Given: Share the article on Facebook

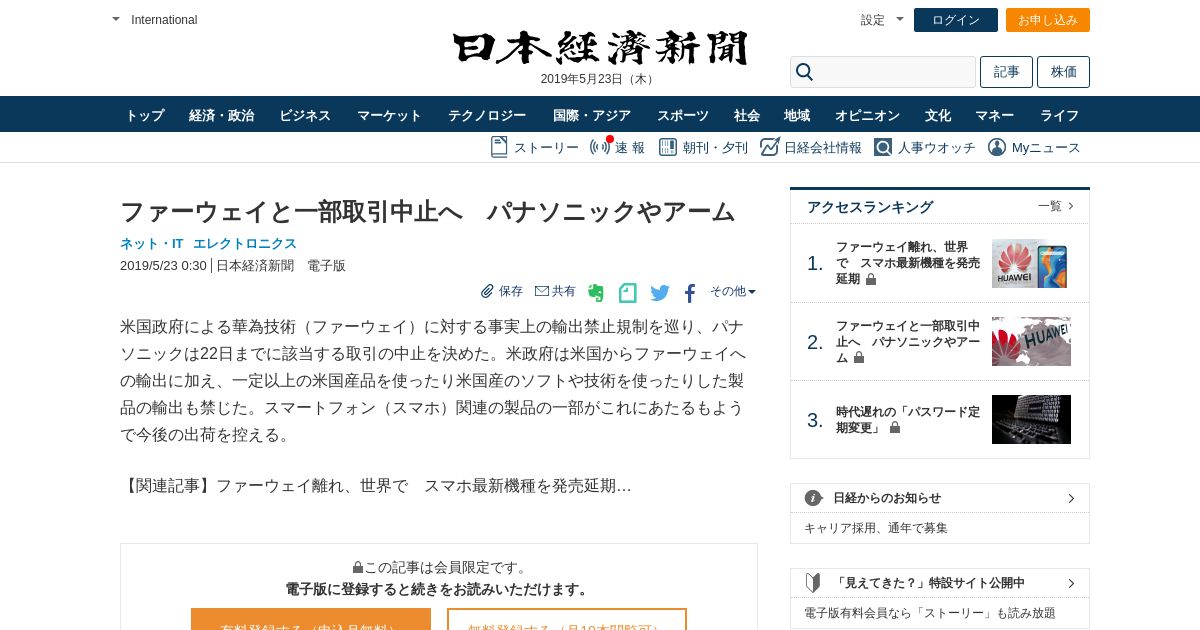Looking at the screenshot, I should 690,293.
